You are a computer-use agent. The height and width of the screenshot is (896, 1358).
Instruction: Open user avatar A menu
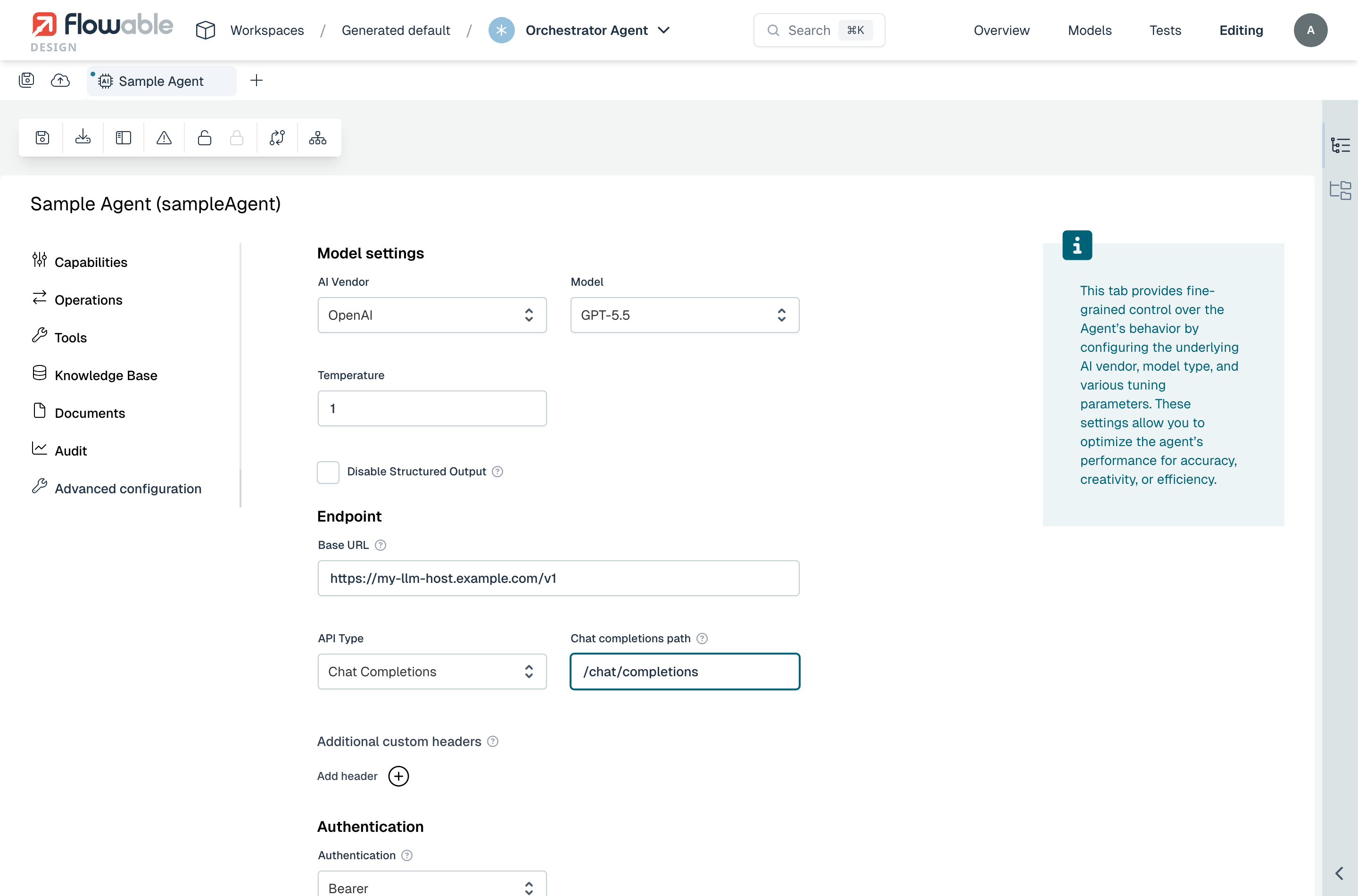point(1310,30)
